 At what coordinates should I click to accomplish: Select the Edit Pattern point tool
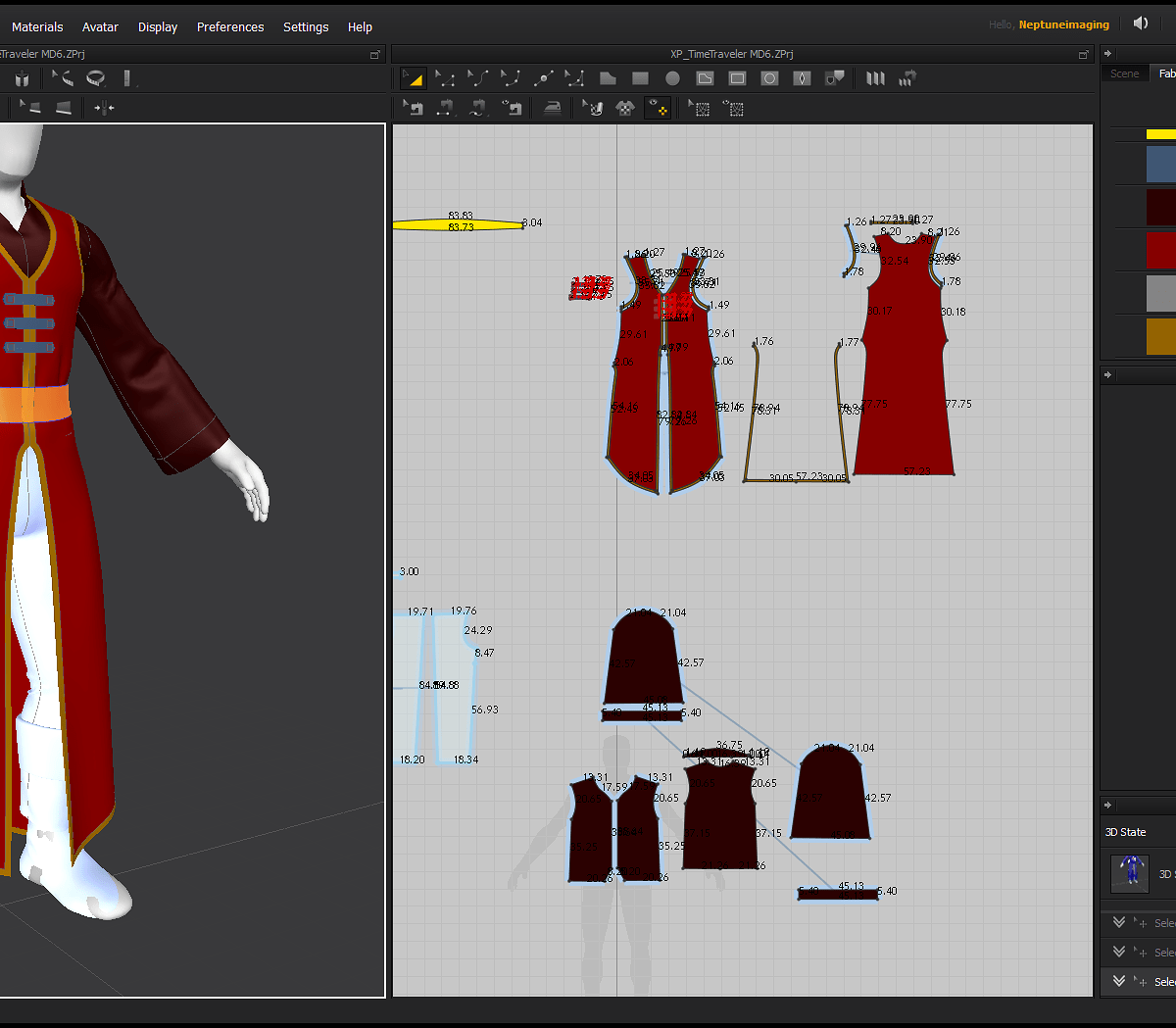(445, 78)
